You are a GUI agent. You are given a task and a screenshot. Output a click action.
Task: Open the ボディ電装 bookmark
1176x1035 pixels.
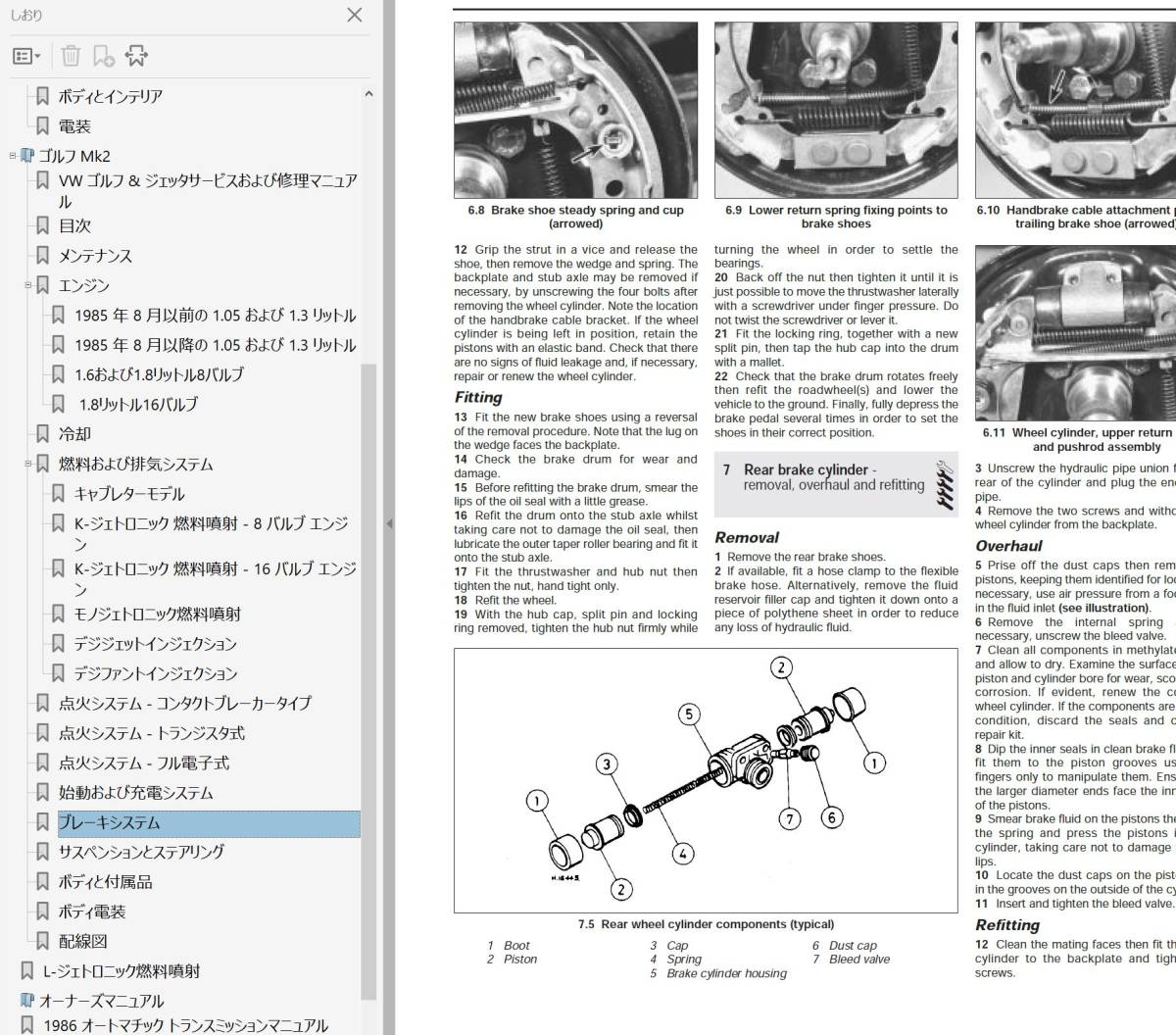(92, 912)
